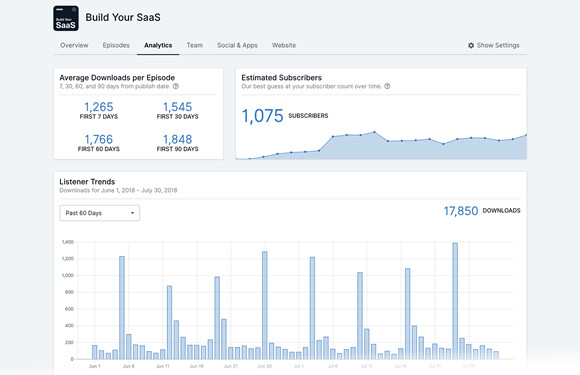
Task: Click the Build Your SaaS title text
Action: (123, 17)
